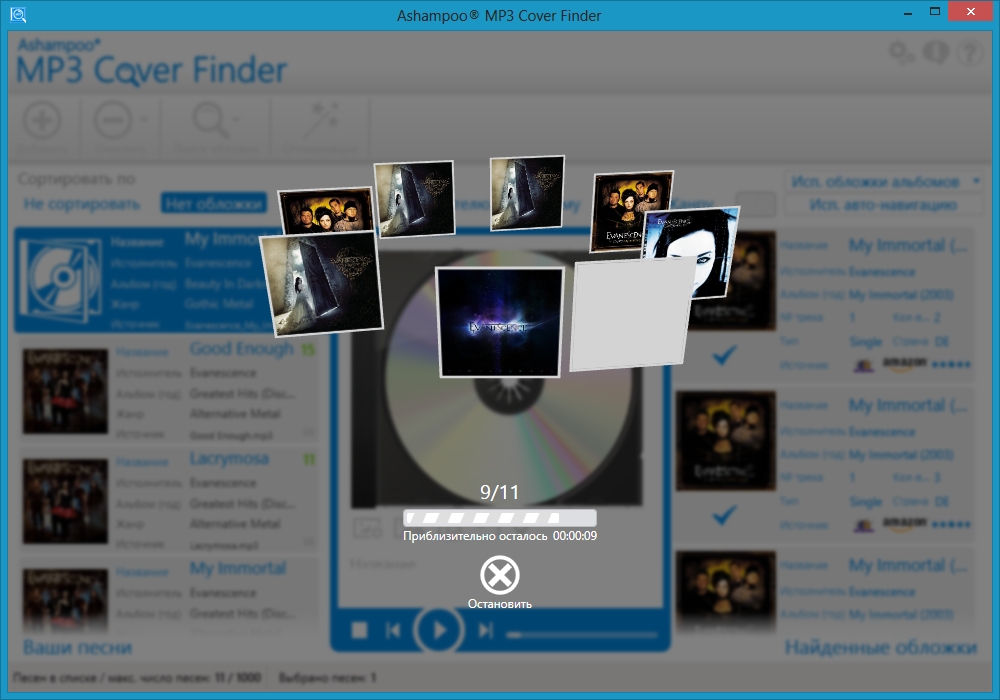This screenshot has height=700, width=1000.
Task: Open the dropdown arrow beside magnifier icon
Action: pyautogui.click(x=237, y=119)
